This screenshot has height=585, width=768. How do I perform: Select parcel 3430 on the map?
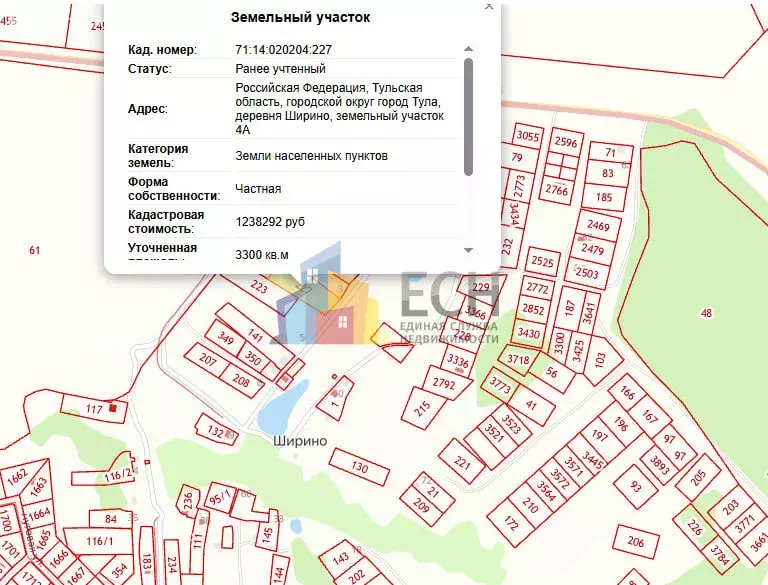click(528, 334)
